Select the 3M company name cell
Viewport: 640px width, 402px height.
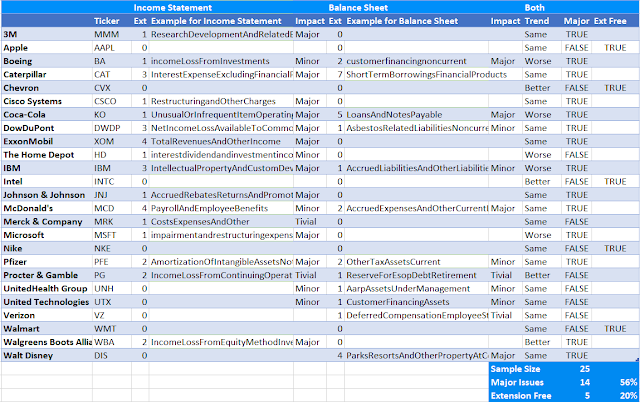(47, 34)
